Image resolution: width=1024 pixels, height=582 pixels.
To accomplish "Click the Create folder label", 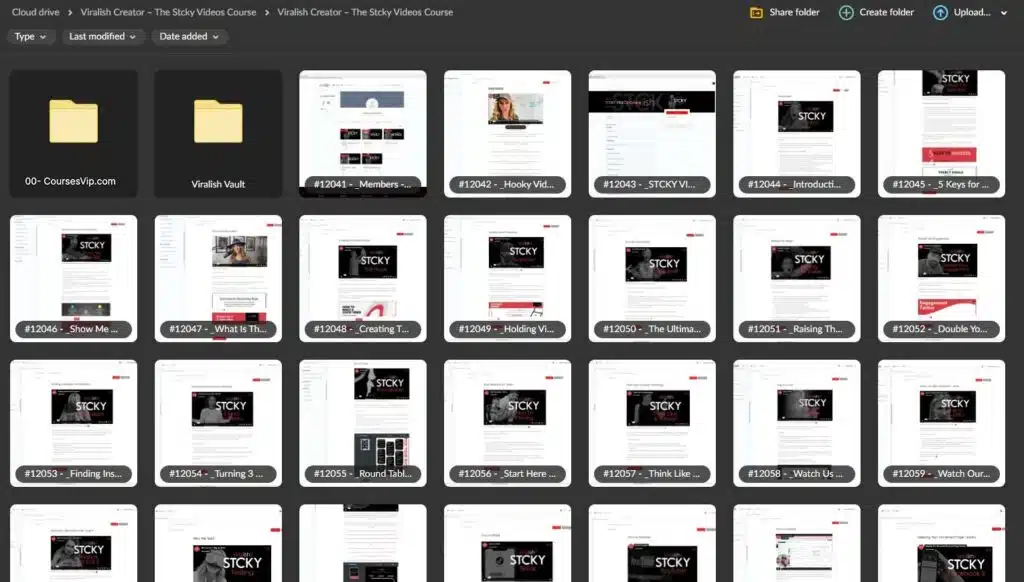I will [886, 12].
